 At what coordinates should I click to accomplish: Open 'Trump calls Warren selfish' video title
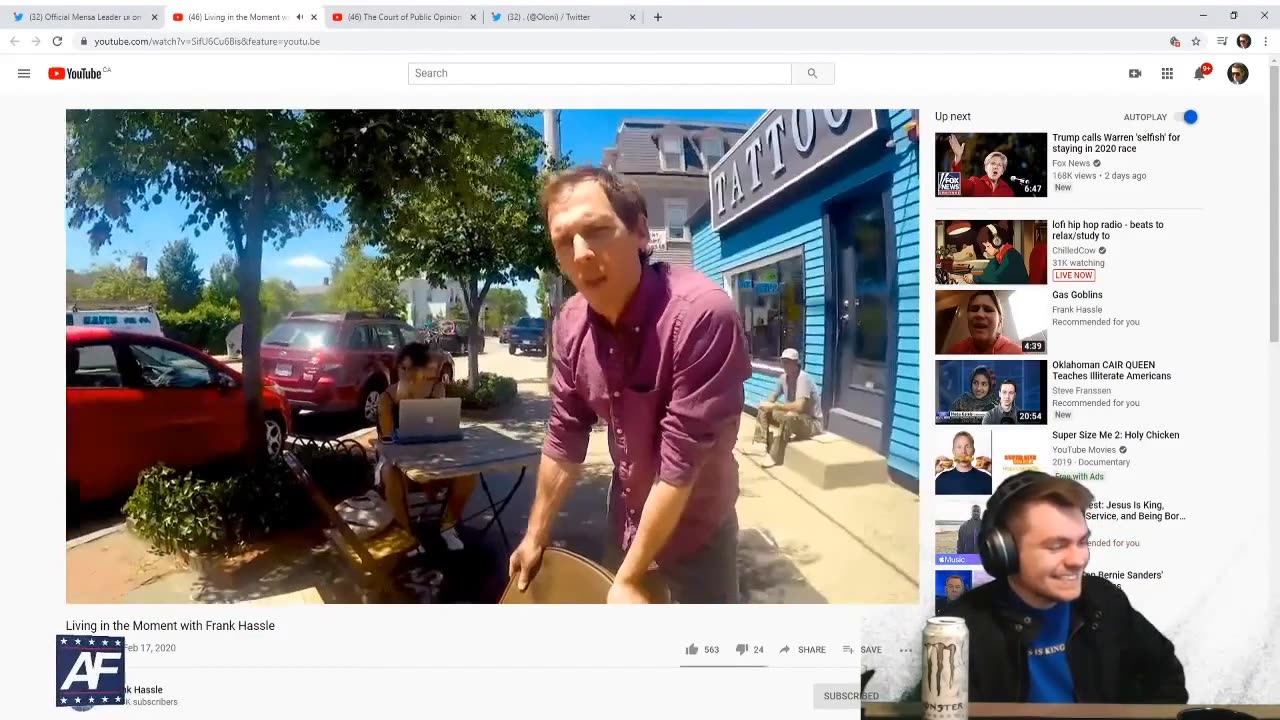(x=1116, y=143)
